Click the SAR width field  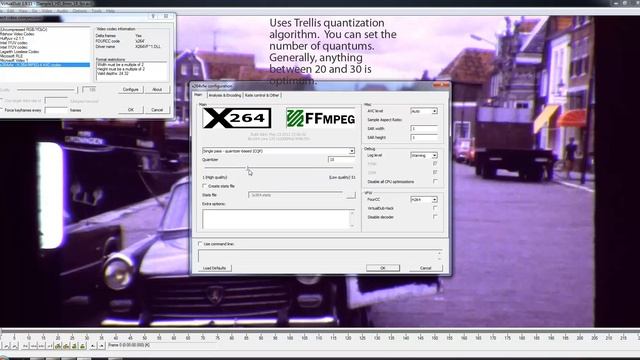(424, 129)
